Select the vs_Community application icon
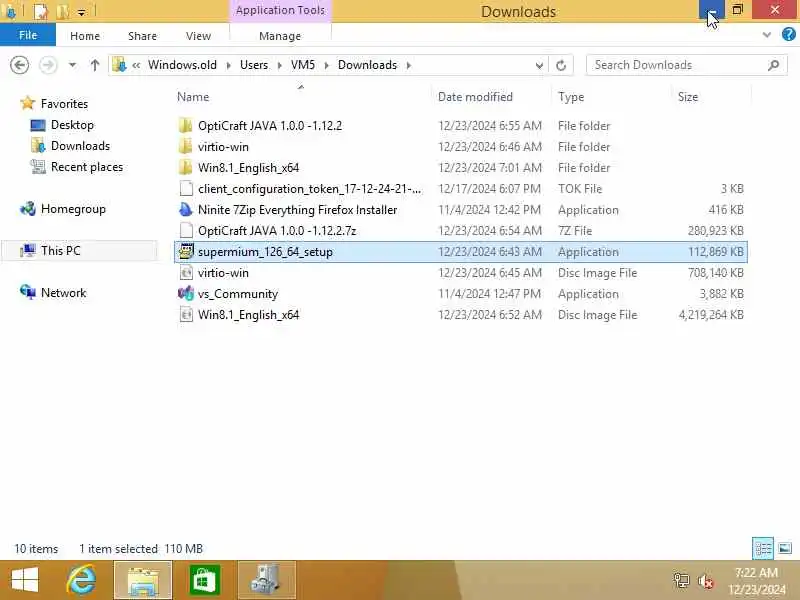 186,294
